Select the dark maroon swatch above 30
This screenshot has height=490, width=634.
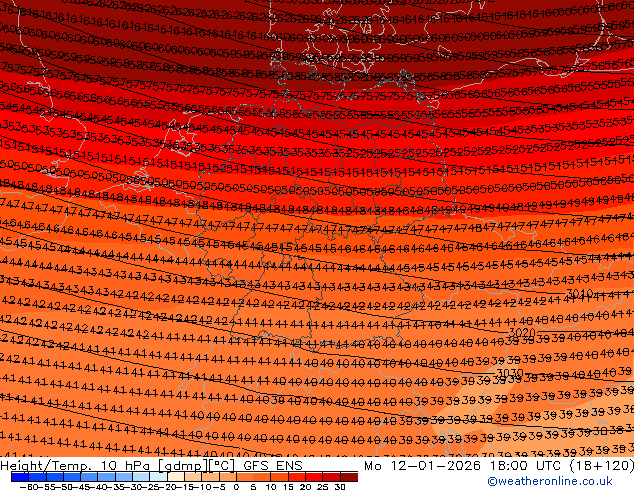tap(349, 477)
